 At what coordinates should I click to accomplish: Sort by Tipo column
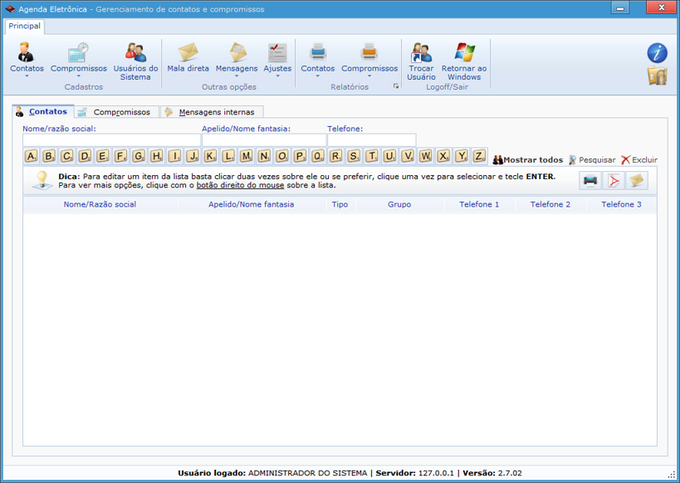coord(340,205)
